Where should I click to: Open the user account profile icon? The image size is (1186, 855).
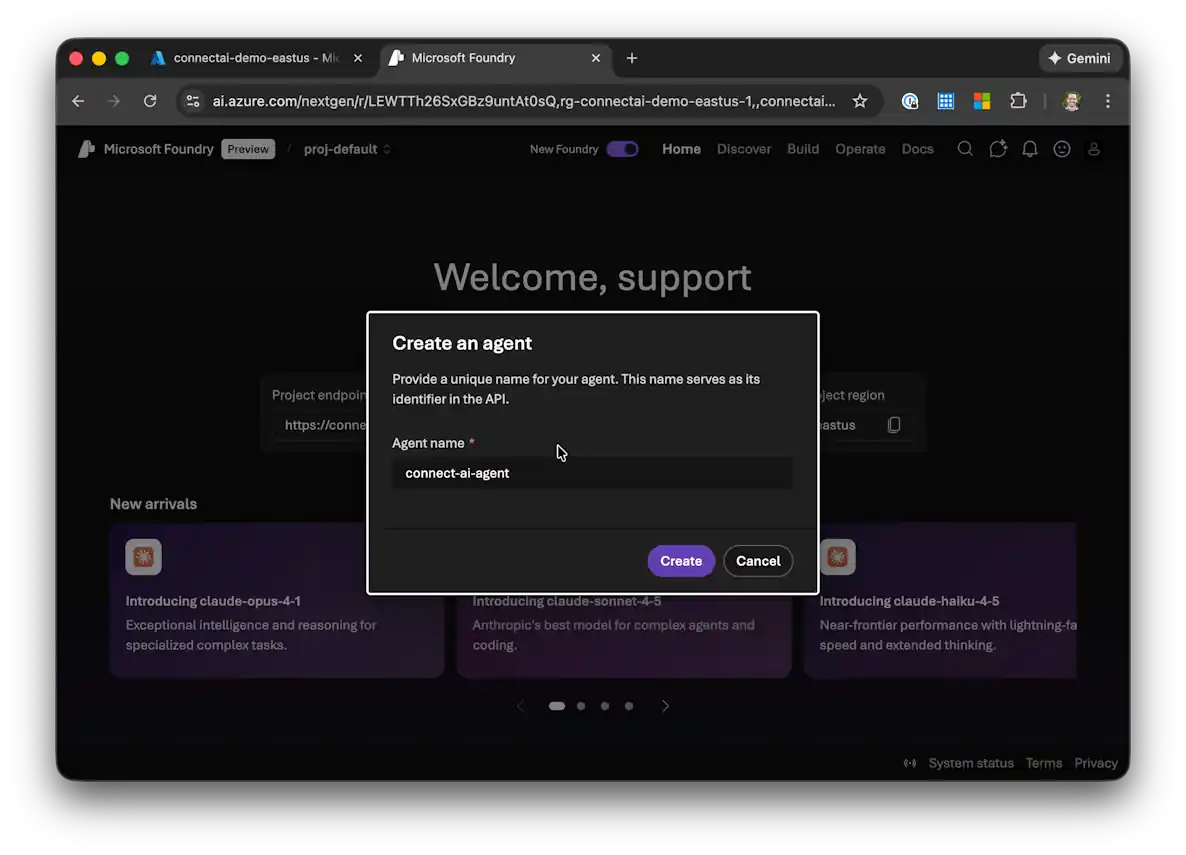coord(1094,149)
